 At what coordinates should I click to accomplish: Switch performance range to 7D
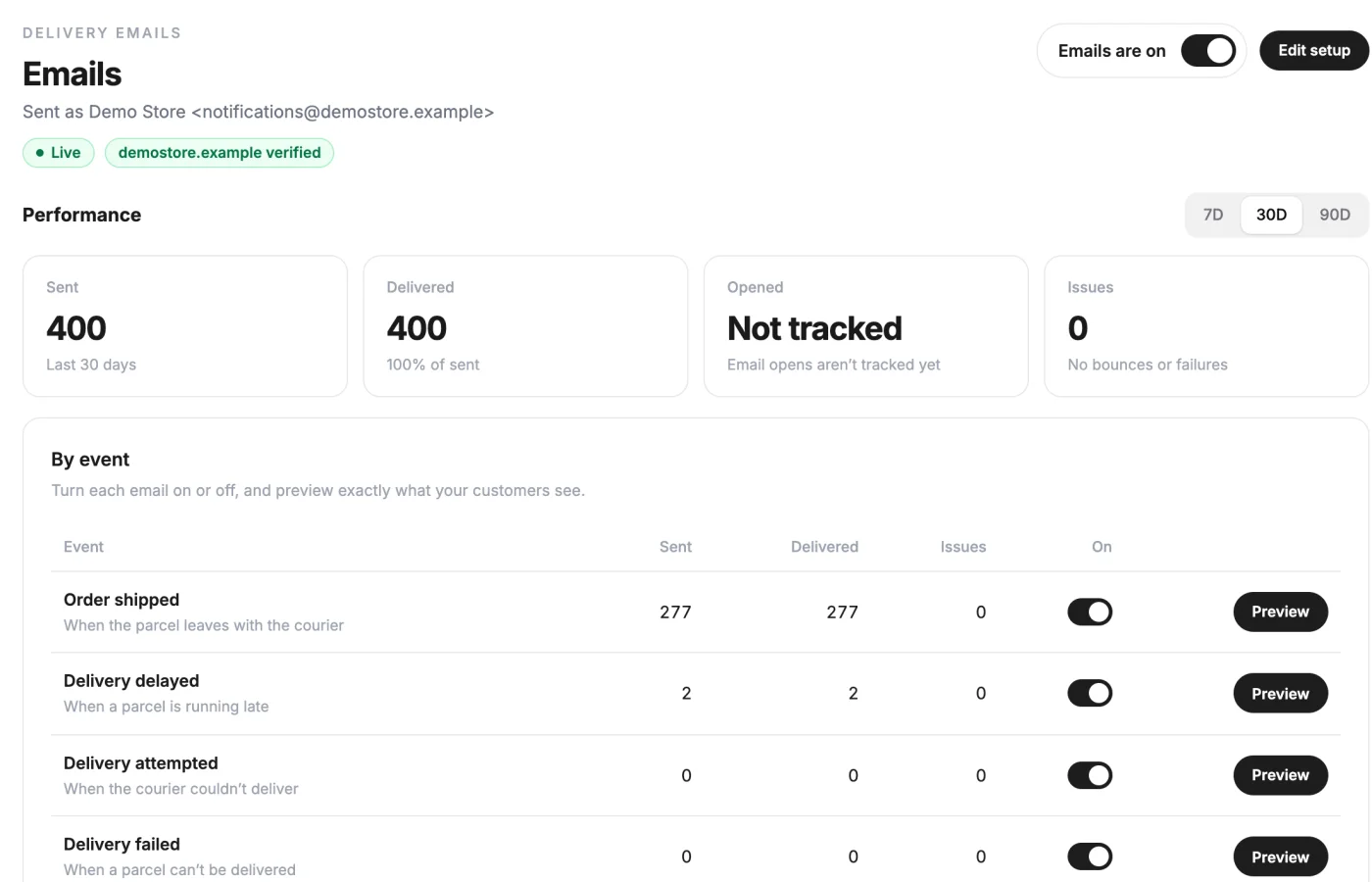[x=1212, y=215]
